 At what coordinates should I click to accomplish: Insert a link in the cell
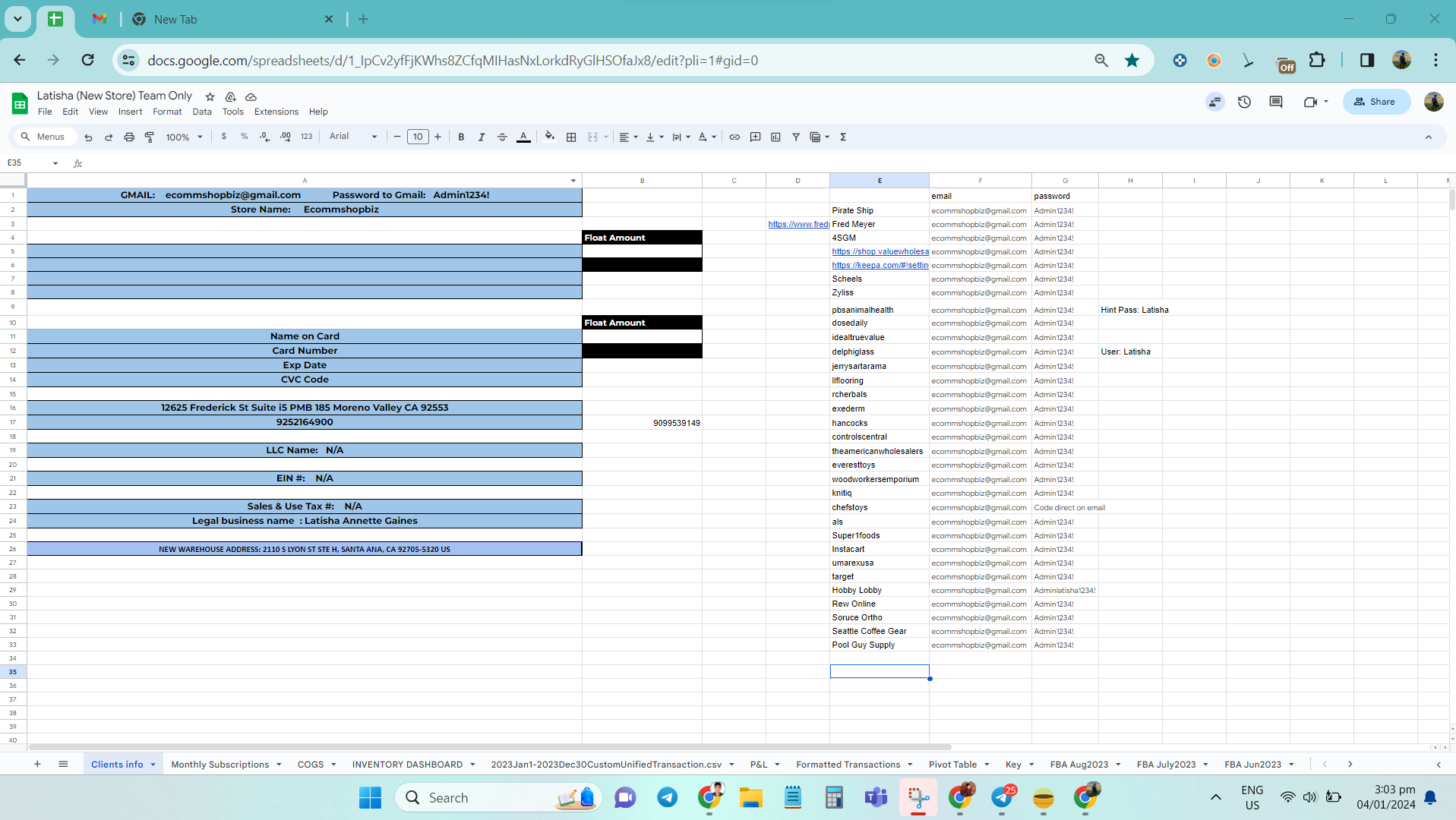point(734,137)
